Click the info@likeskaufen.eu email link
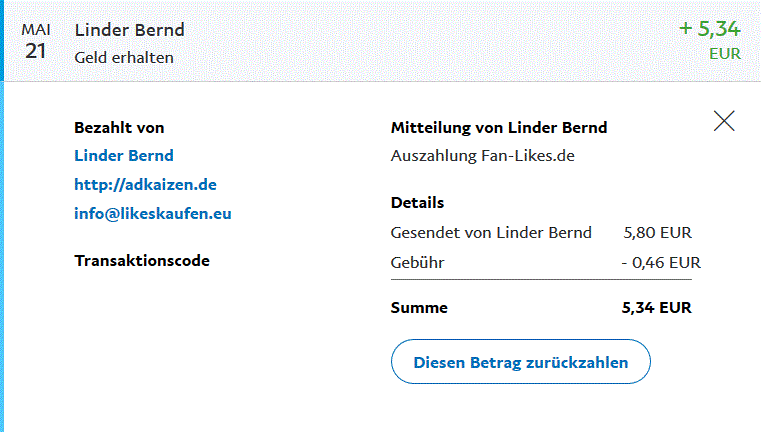The image size is (761, 432). [153, 213]
